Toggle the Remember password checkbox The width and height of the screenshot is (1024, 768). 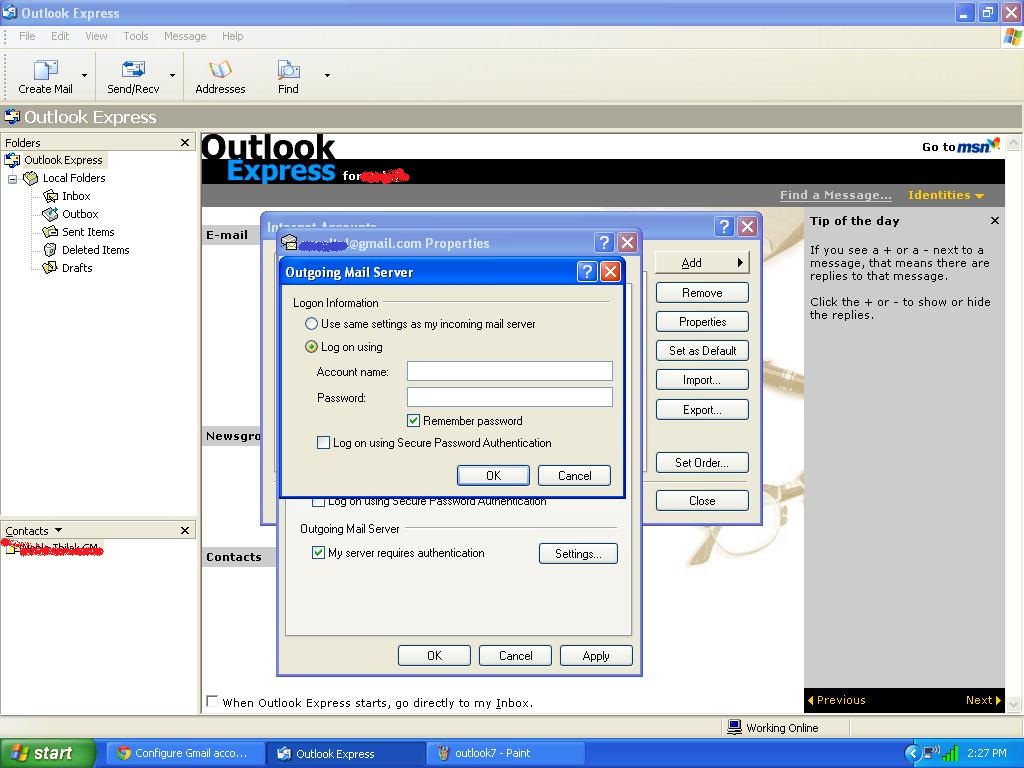tap(413, 421)
